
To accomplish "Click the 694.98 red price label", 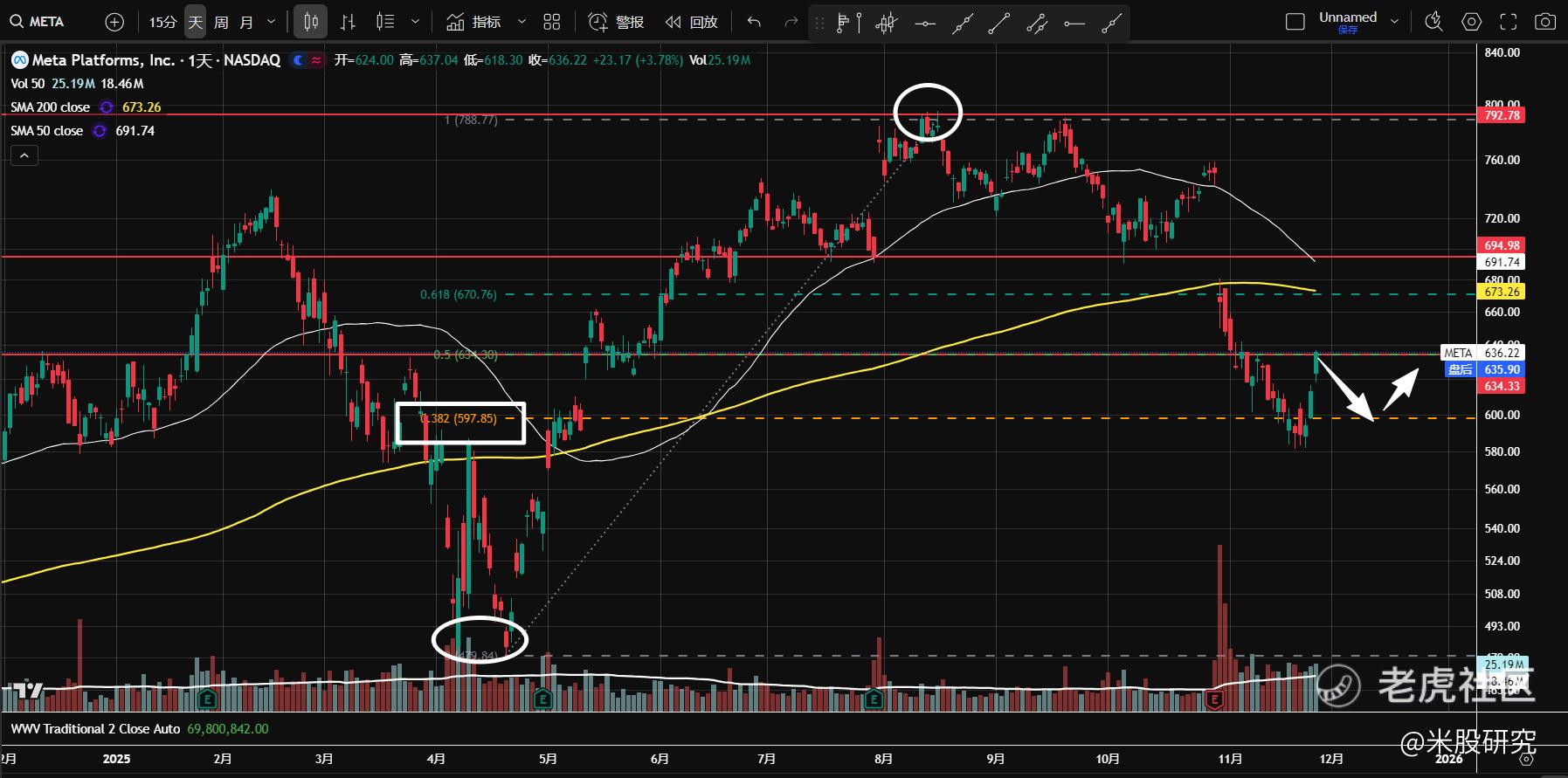I will tap(1502, 245).
